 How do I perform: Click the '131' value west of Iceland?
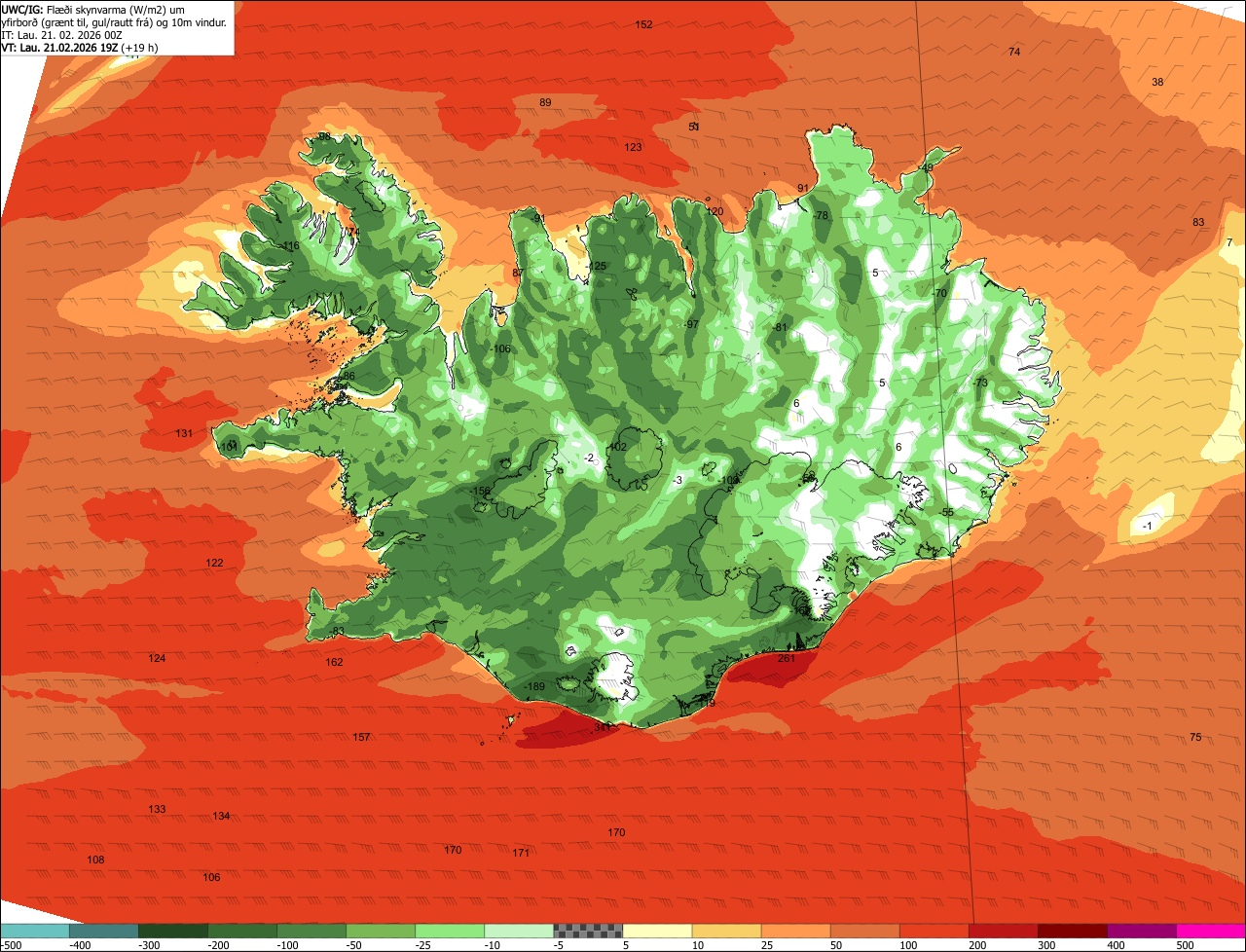pyautogui.click(x=184, y=433)
